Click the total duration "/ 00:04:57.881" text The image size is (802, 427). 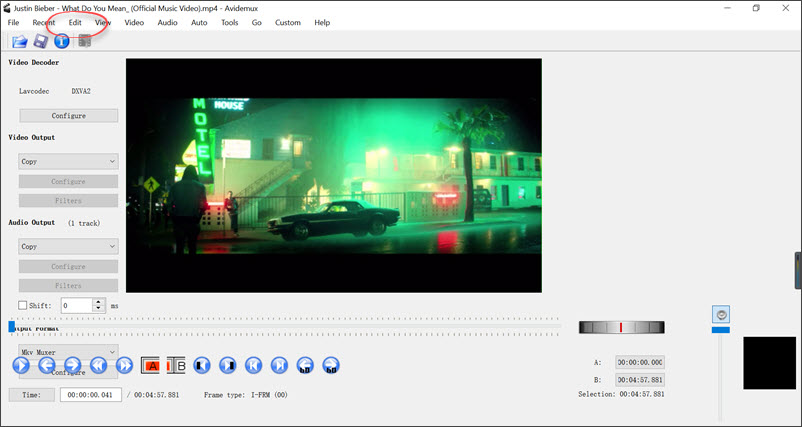[x=153, y=395]
